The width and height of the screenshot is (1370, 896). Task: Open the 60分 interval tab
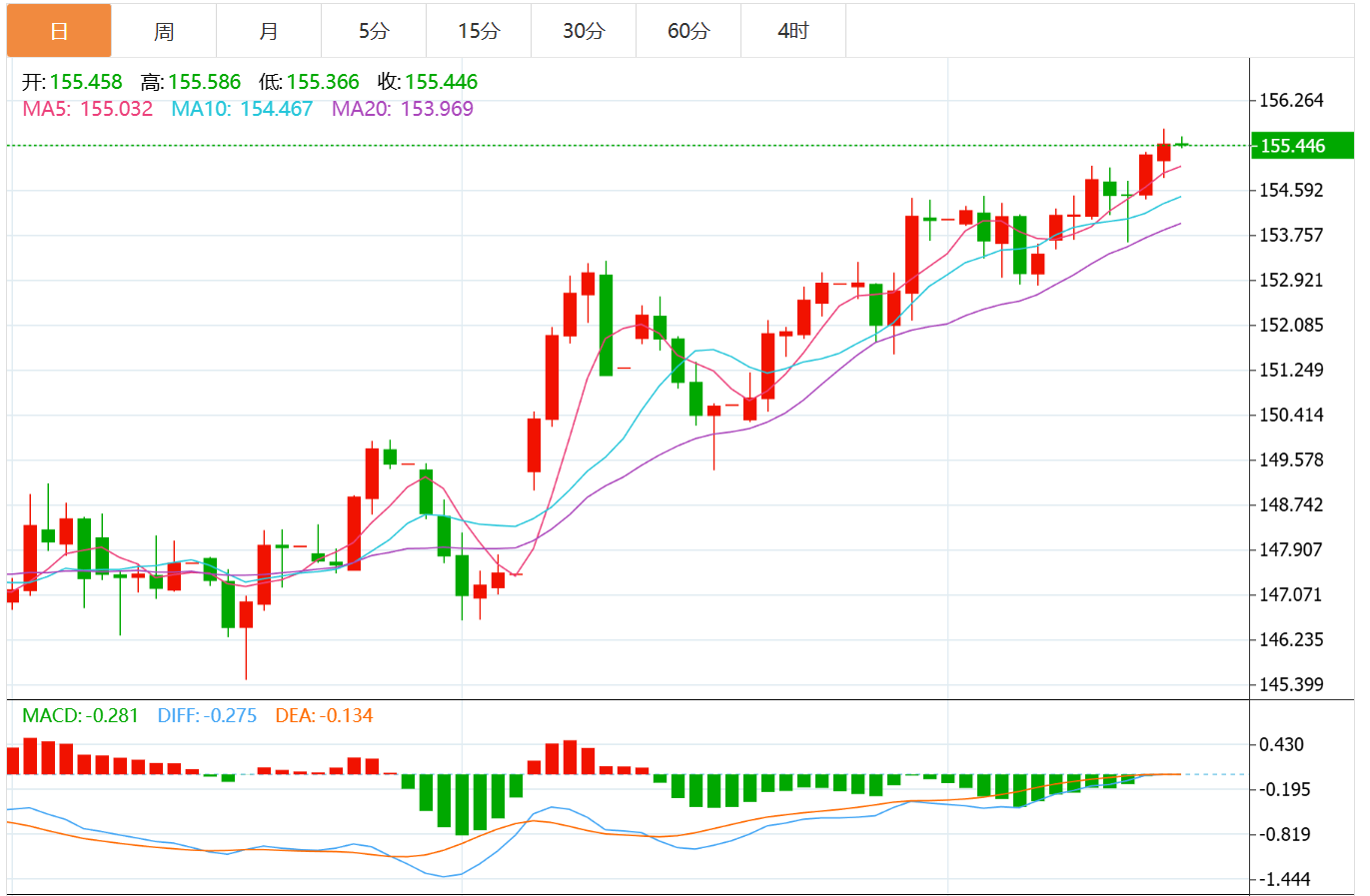click(x=688, y=31)
